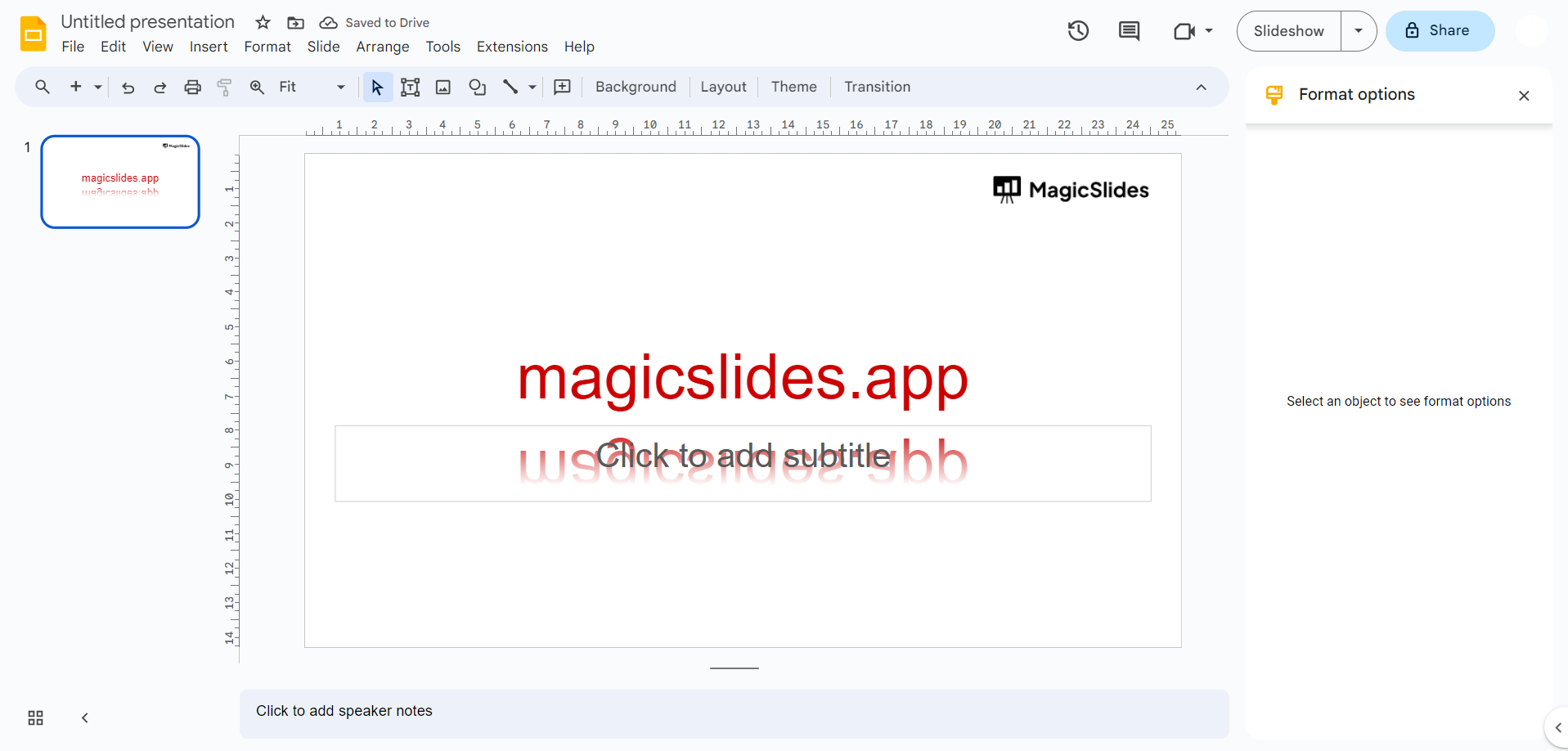Screen dimensions: 1568x751
Task: Select slide 1 thumbnail in filmstrip
Action: 120,182
